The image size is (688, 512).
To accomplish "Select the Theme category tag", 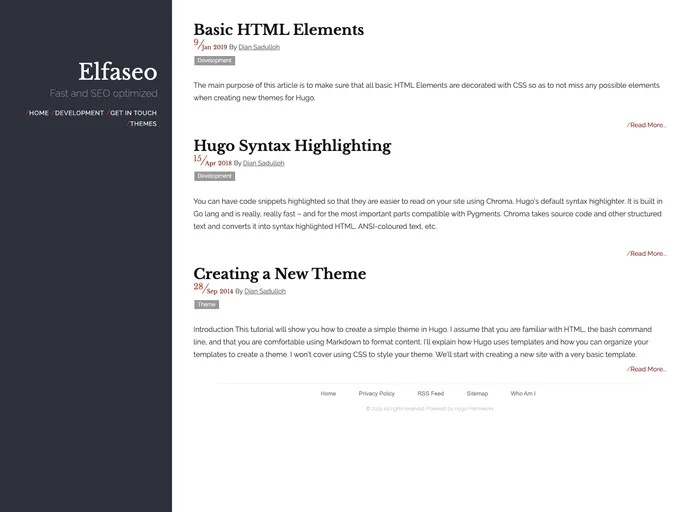I will point(206,304).
